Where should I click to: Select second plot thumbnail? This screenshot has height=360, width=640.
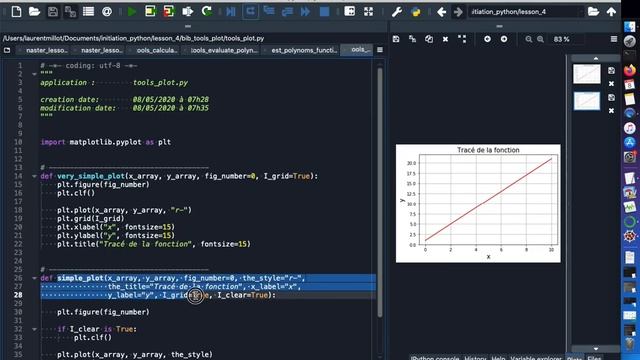(587, 101)
